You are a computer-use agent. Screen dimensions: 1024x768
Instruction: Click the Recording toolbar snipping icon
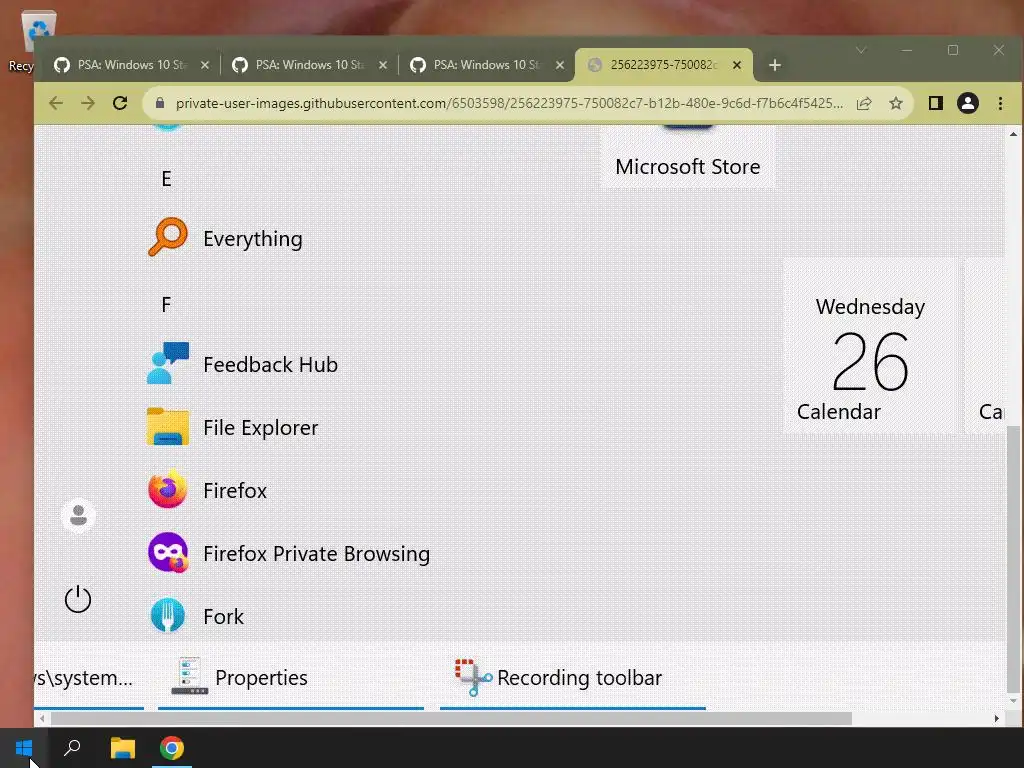tap(473, 677)
